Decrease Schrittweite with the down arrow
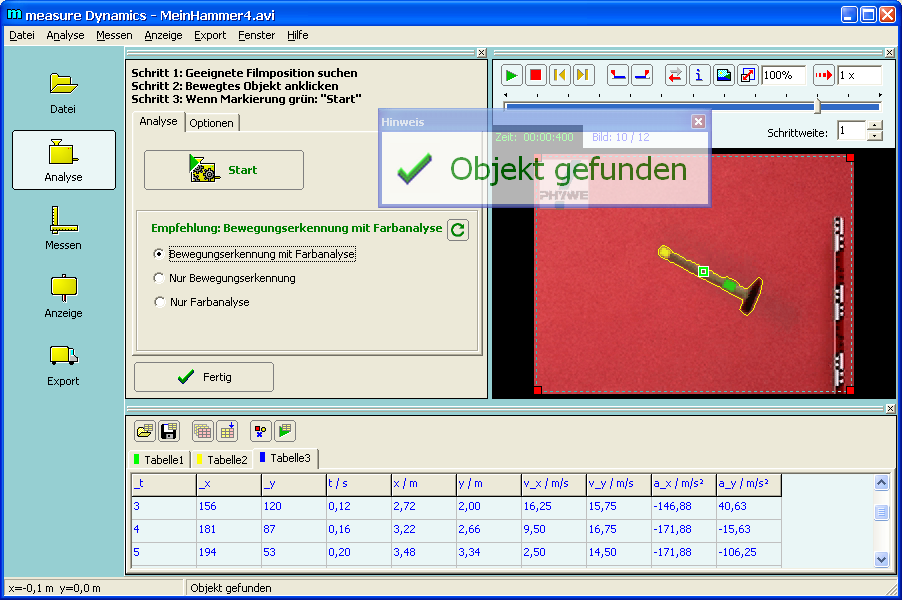902x600 pixels. point(874,136)
